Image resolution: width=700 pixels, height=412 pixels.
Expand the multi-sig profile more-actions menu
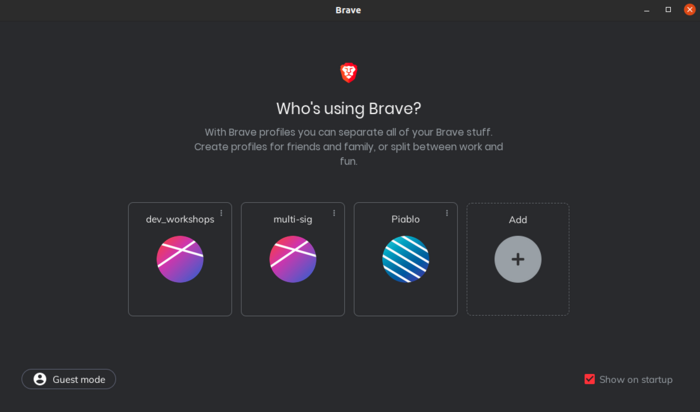point(334,213)
